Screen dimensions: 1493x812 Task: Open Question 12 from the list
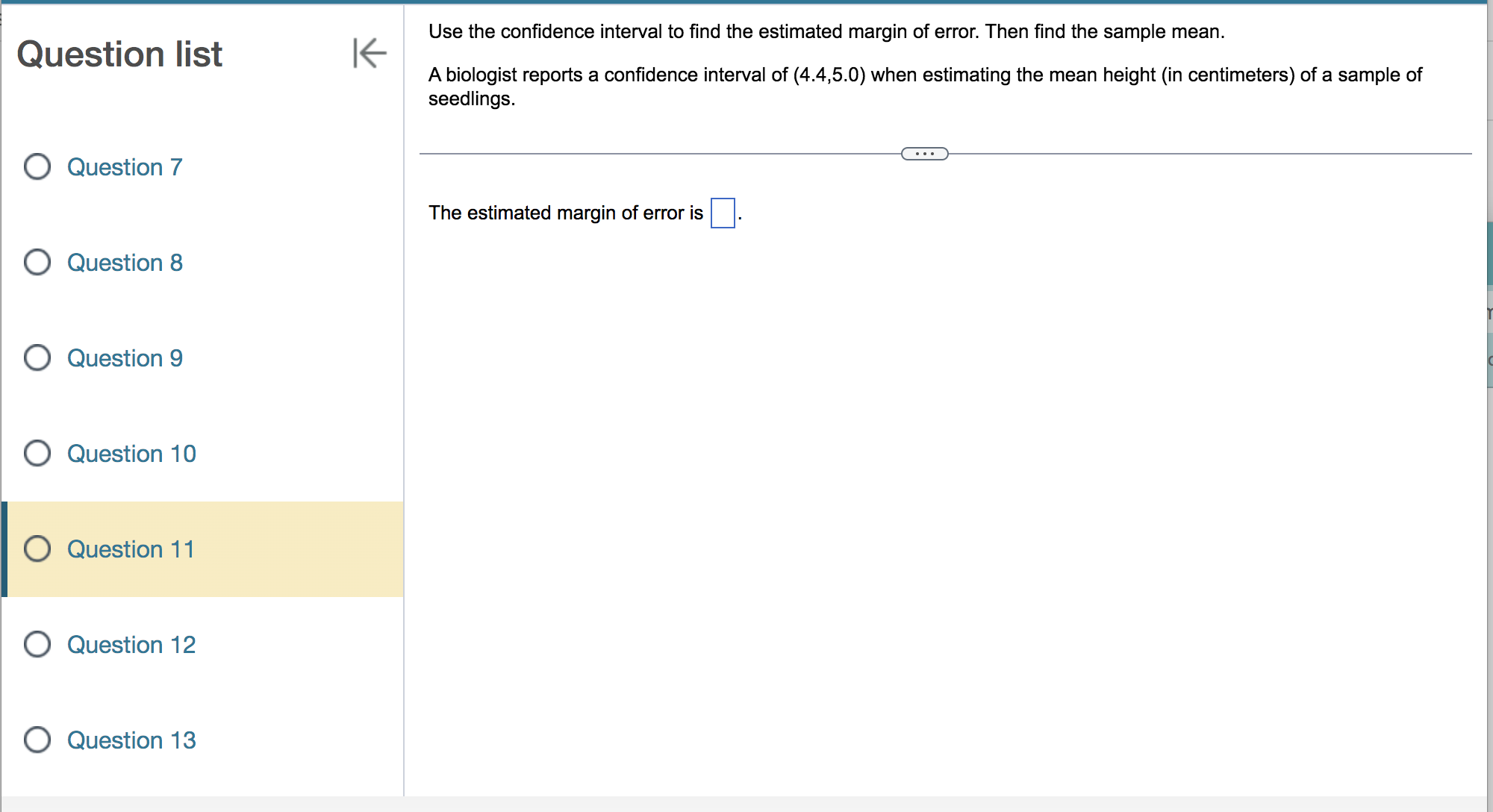(x=131, y=644)
